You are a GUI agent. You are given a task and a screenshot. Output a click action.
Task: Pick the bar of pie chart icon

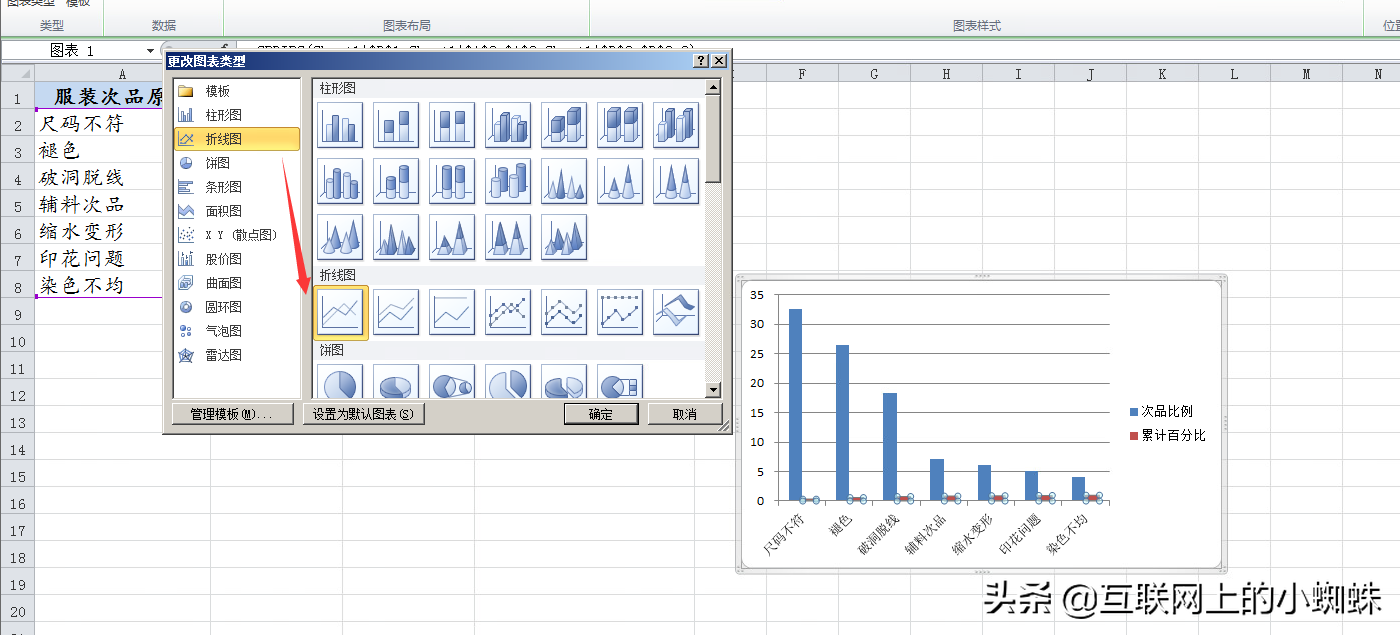(620, 382)
